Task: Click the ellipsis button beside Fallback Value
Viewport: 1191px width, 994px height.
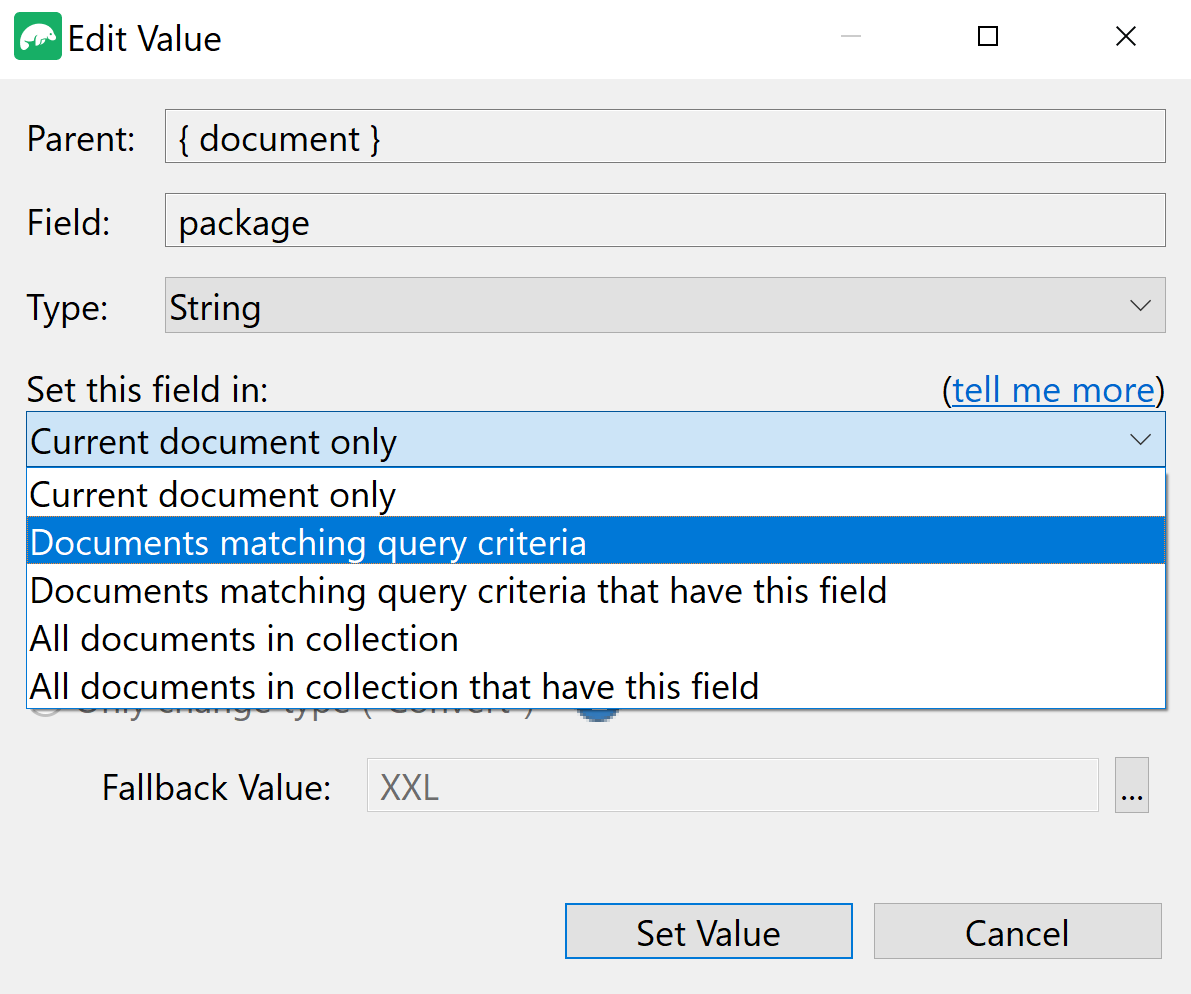Action: tap(1131, 786)
